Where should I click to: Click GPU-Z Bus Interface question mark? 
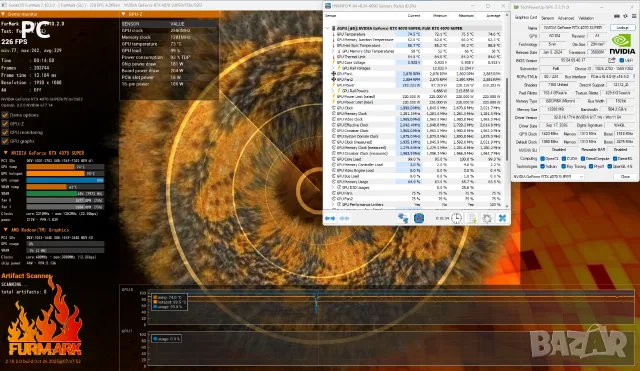tap(634, 76)
